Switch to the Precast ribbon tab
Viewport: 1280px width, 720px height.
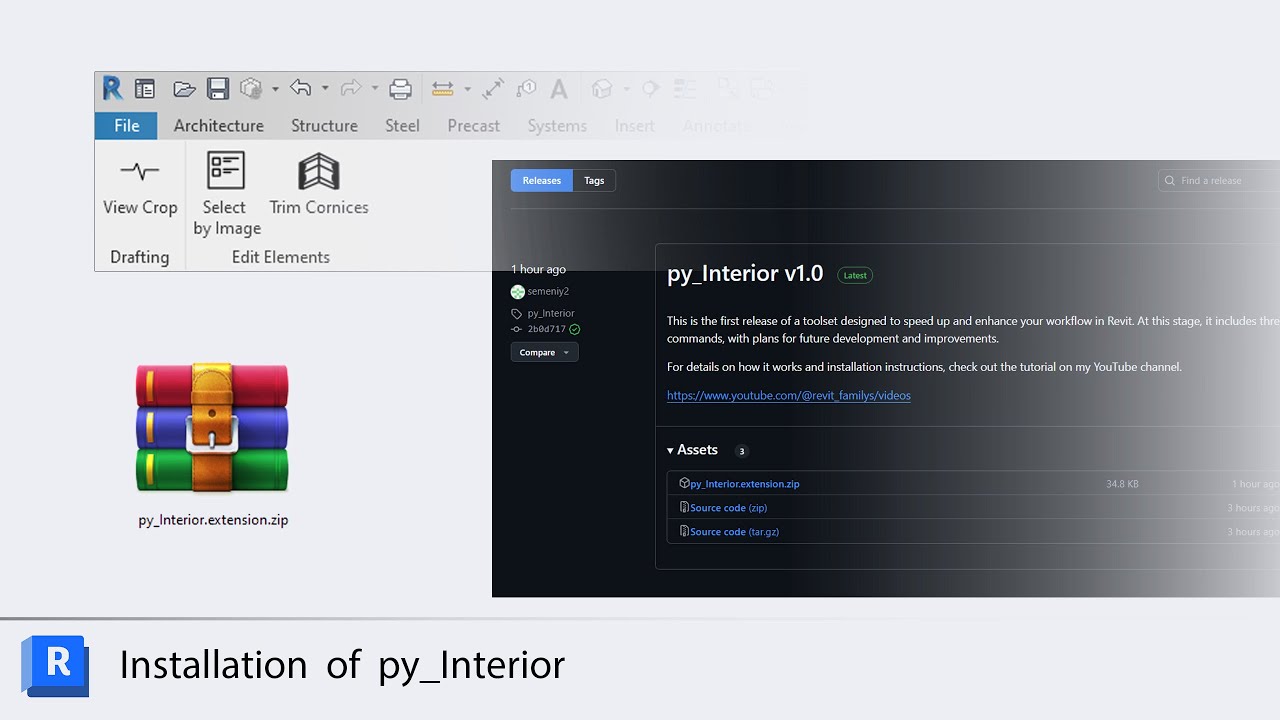473,125
